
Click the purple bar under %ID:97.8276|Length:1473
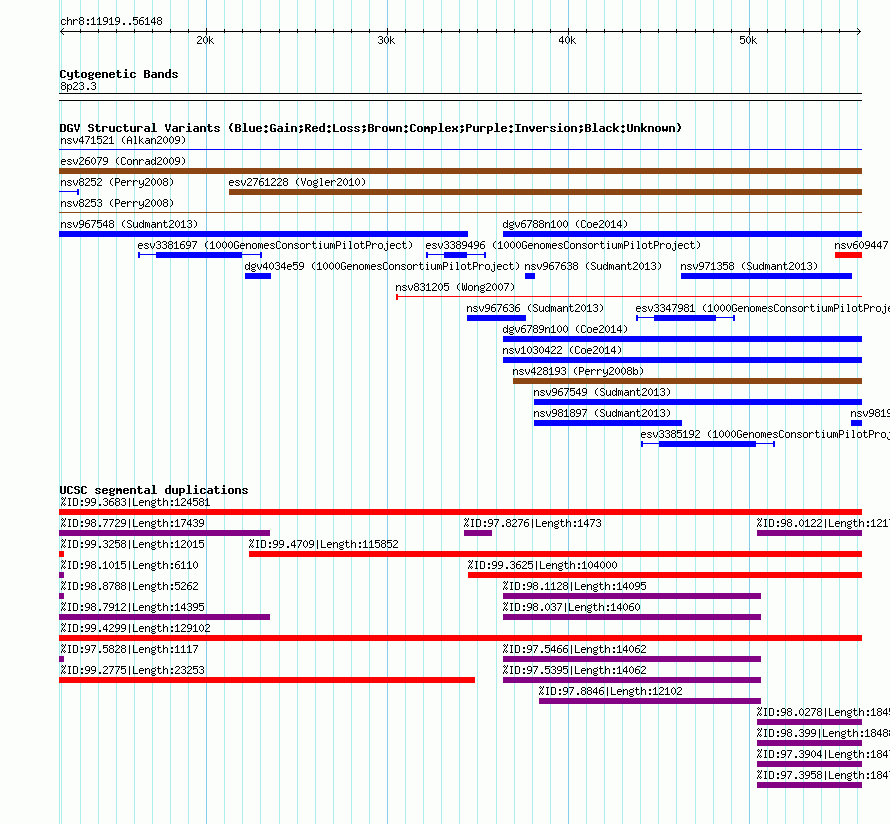(x=478, y=533)
